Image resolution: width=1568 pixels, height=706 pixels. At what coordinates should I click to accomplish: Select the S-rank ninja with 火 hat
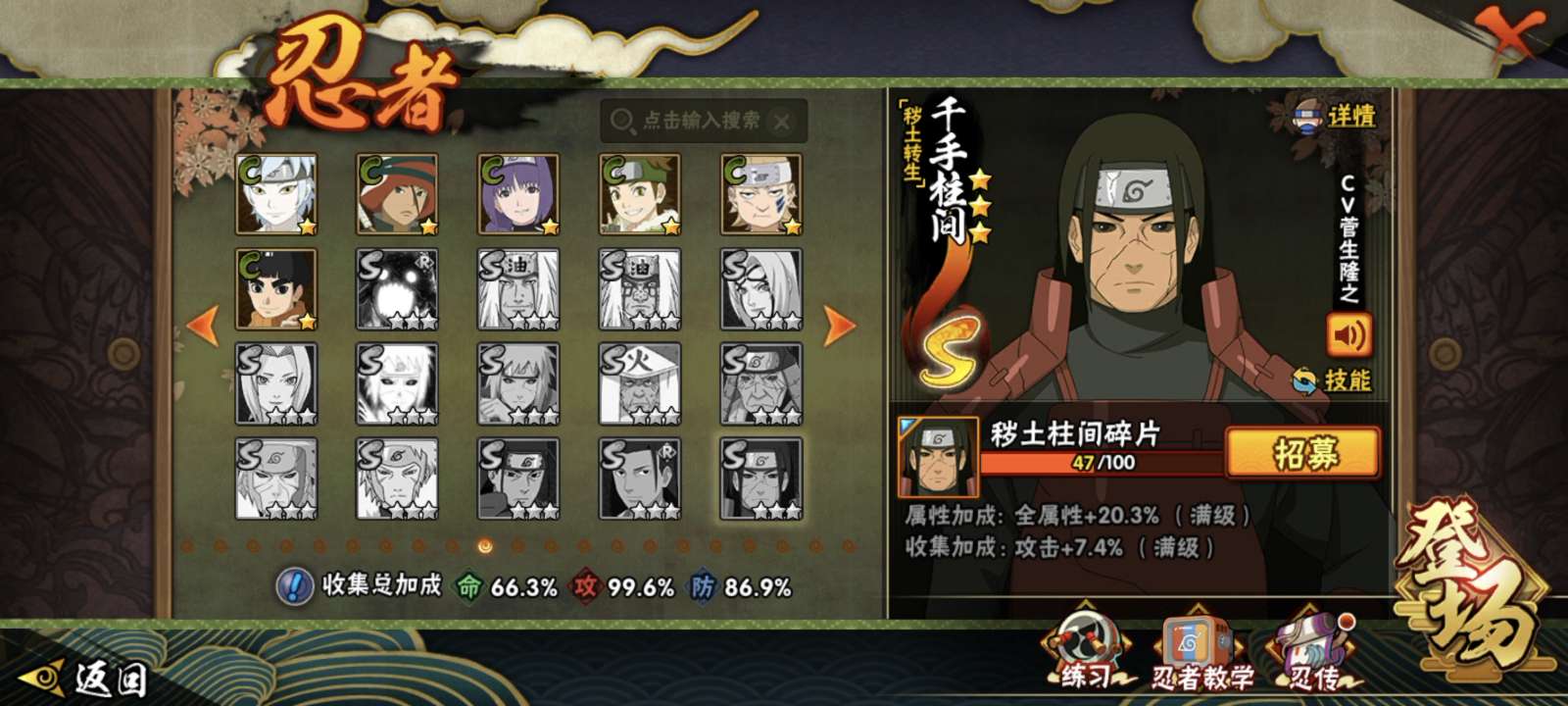[x=640, y=384]
